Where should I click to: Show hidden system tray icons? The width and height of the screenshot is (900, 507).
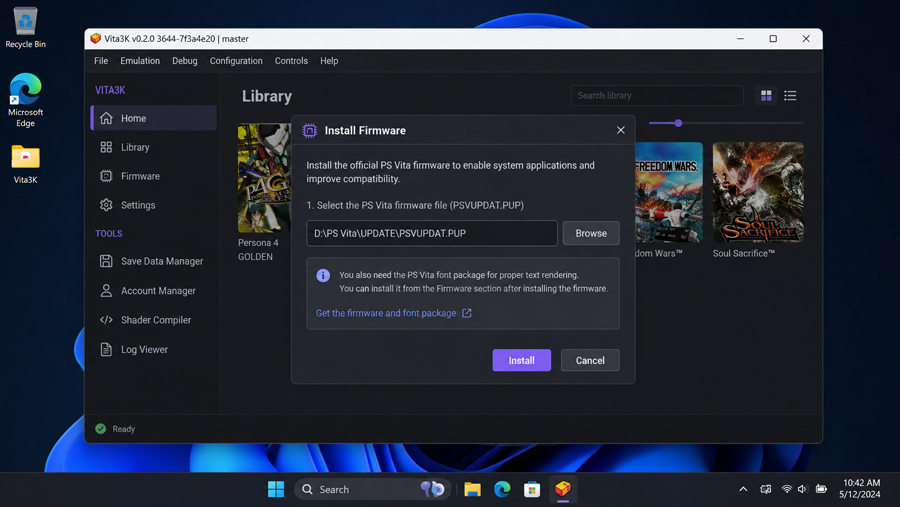pyautogui.click(x=743, y=489)
